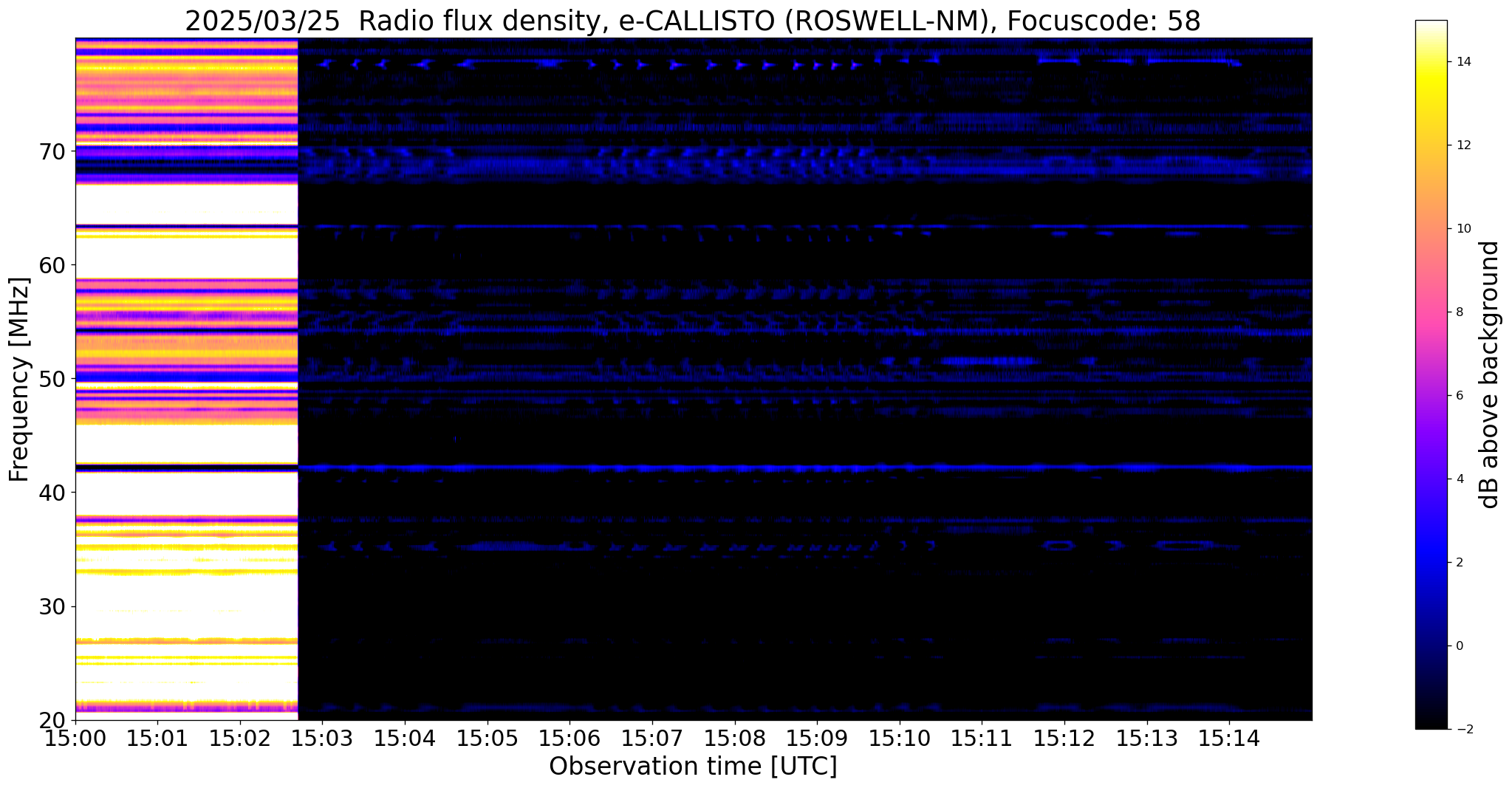Click the 50 MHz frequency tick label

54,379
